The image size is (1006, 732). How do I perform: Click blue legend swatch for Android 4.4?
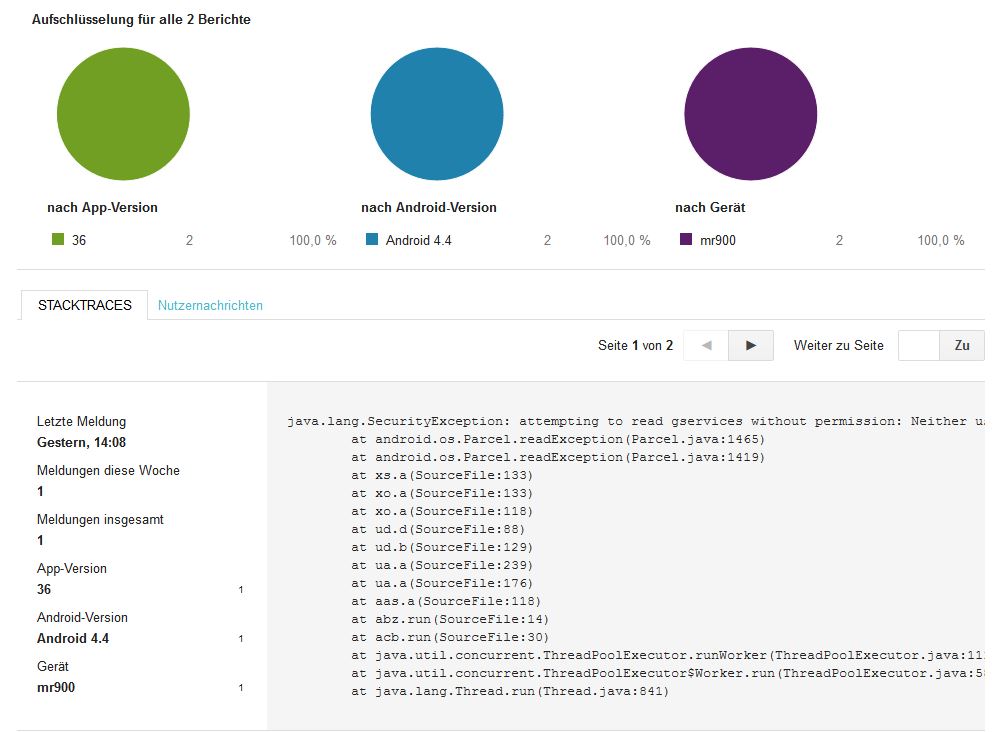tap(371, 239)
